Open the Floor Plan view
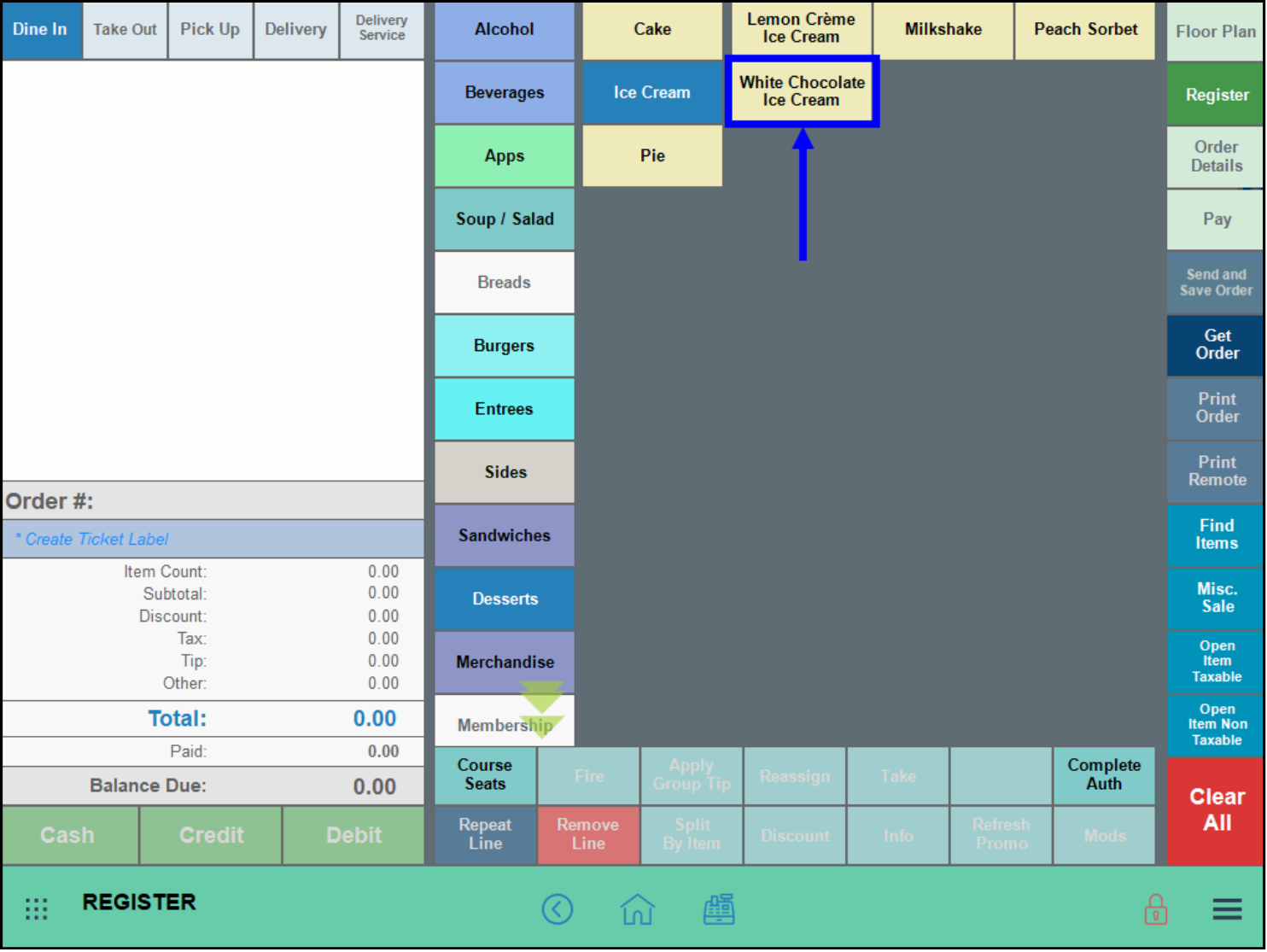Image resolution: width=1267 pixels, height=952 pixels. click(1215, 32)
